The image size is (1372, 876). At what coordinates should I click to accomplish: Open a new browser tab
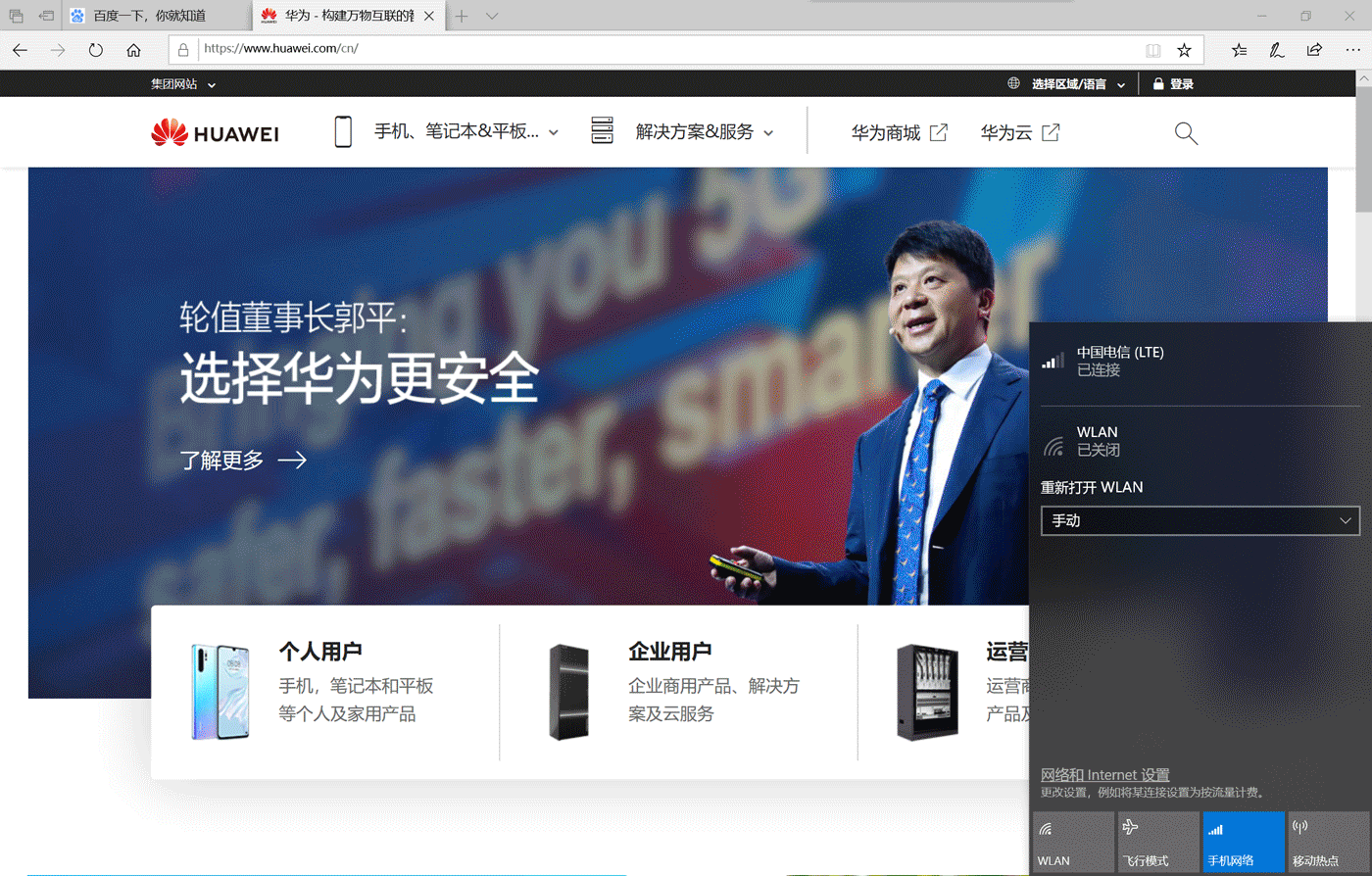point(462,16)
